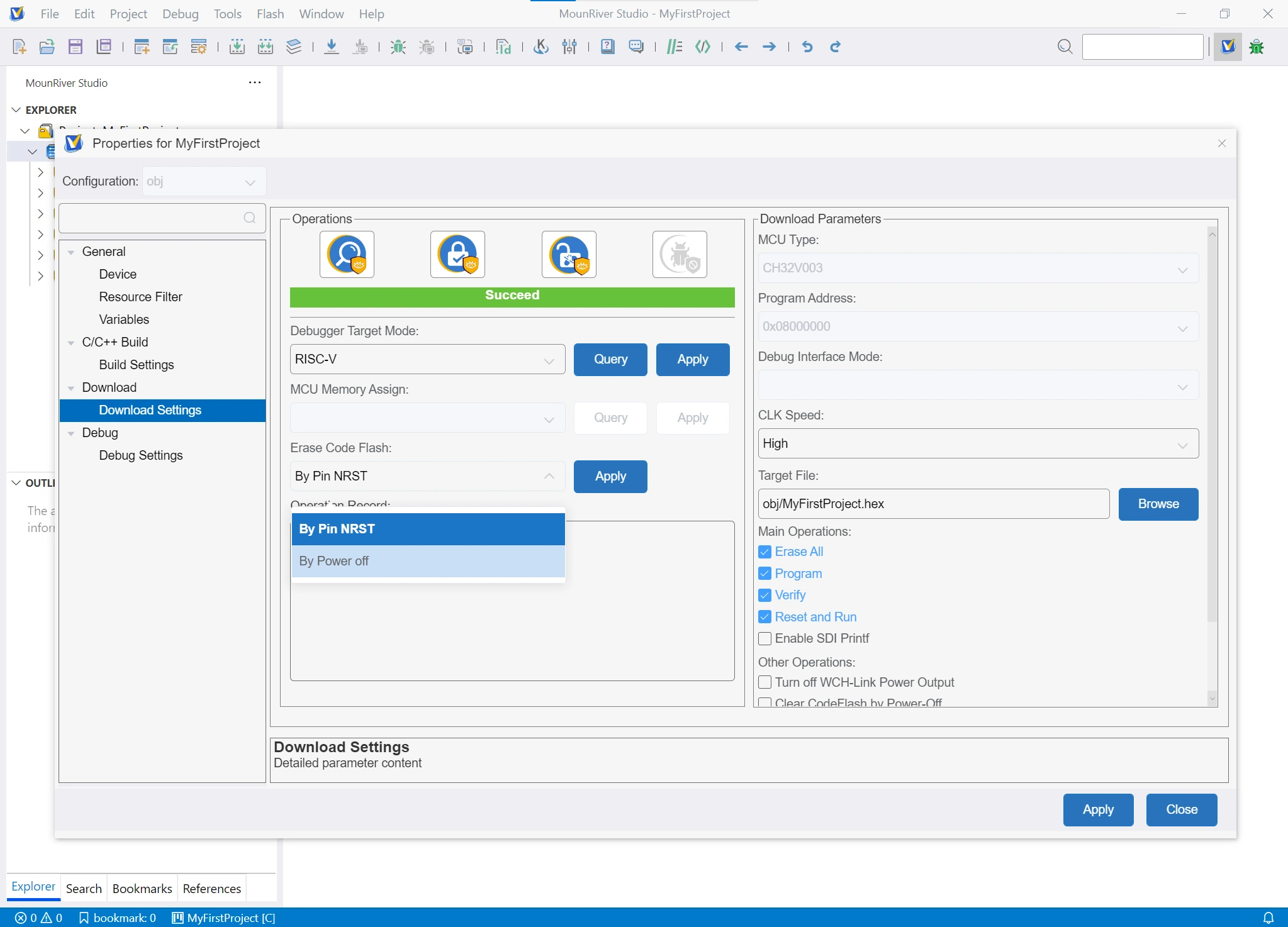Viewport: 1288px width, 927px height.
Task: Click the notification bell in the status bar
Action: pos(1268,918)
